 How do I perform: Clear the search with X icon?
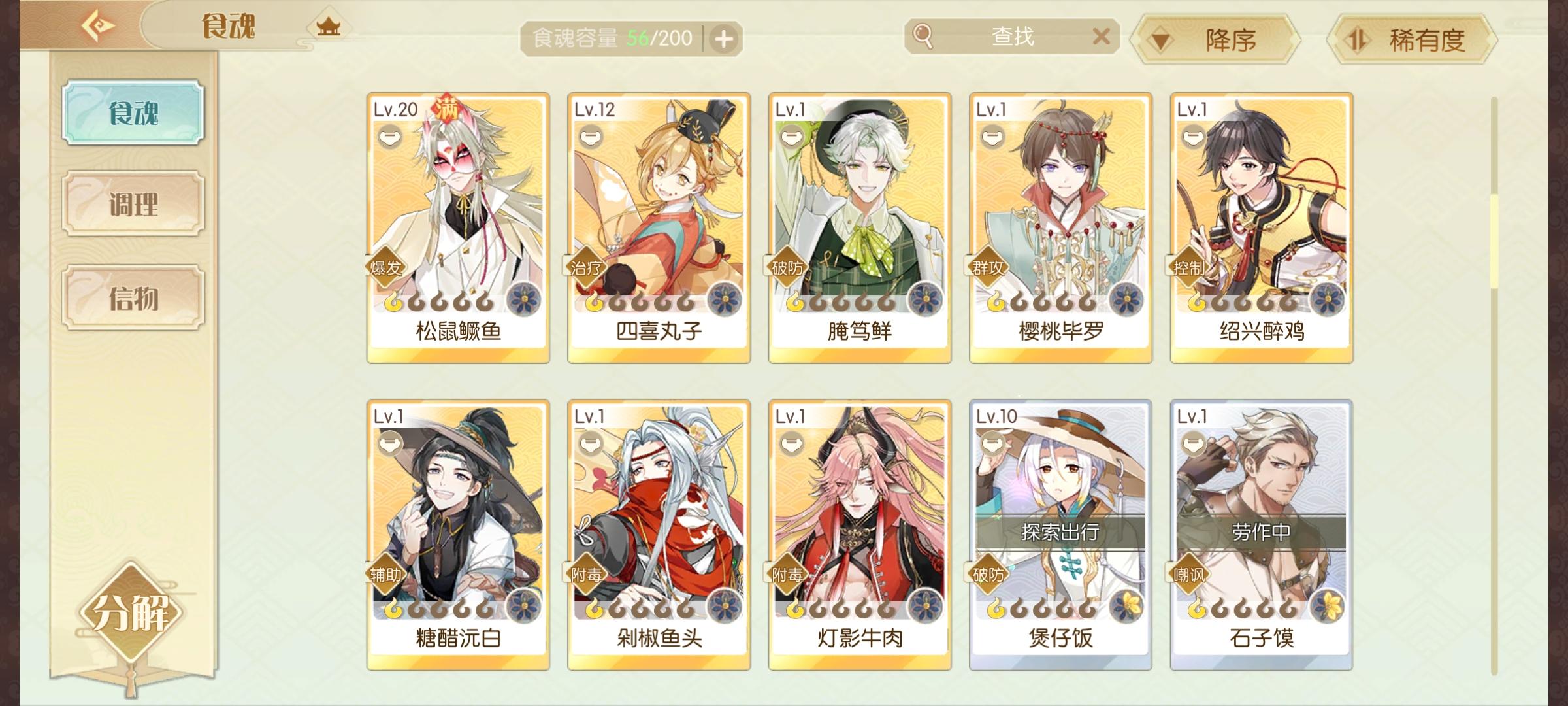tap(1101, 37)
